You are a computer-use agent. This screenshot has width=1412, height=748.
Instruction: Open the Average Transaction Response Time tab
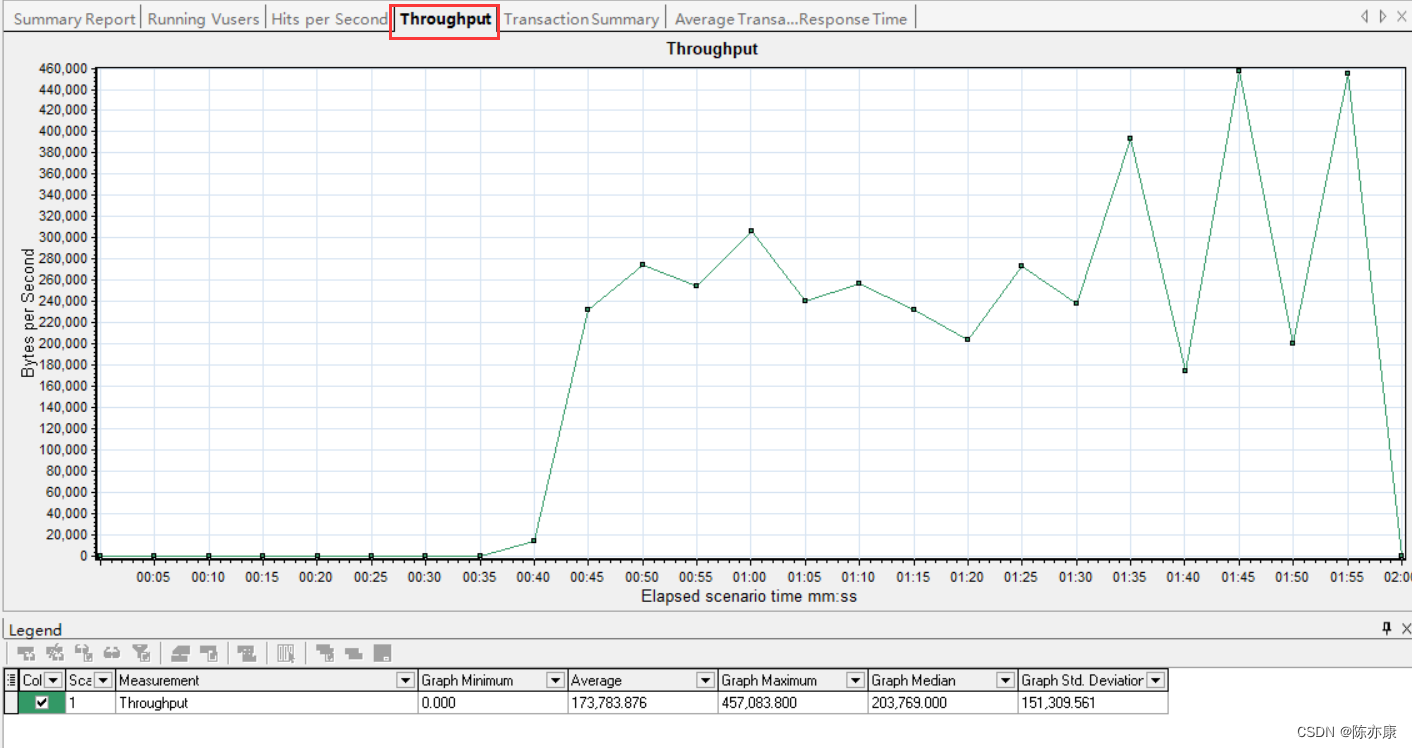(x=790, y=19)
